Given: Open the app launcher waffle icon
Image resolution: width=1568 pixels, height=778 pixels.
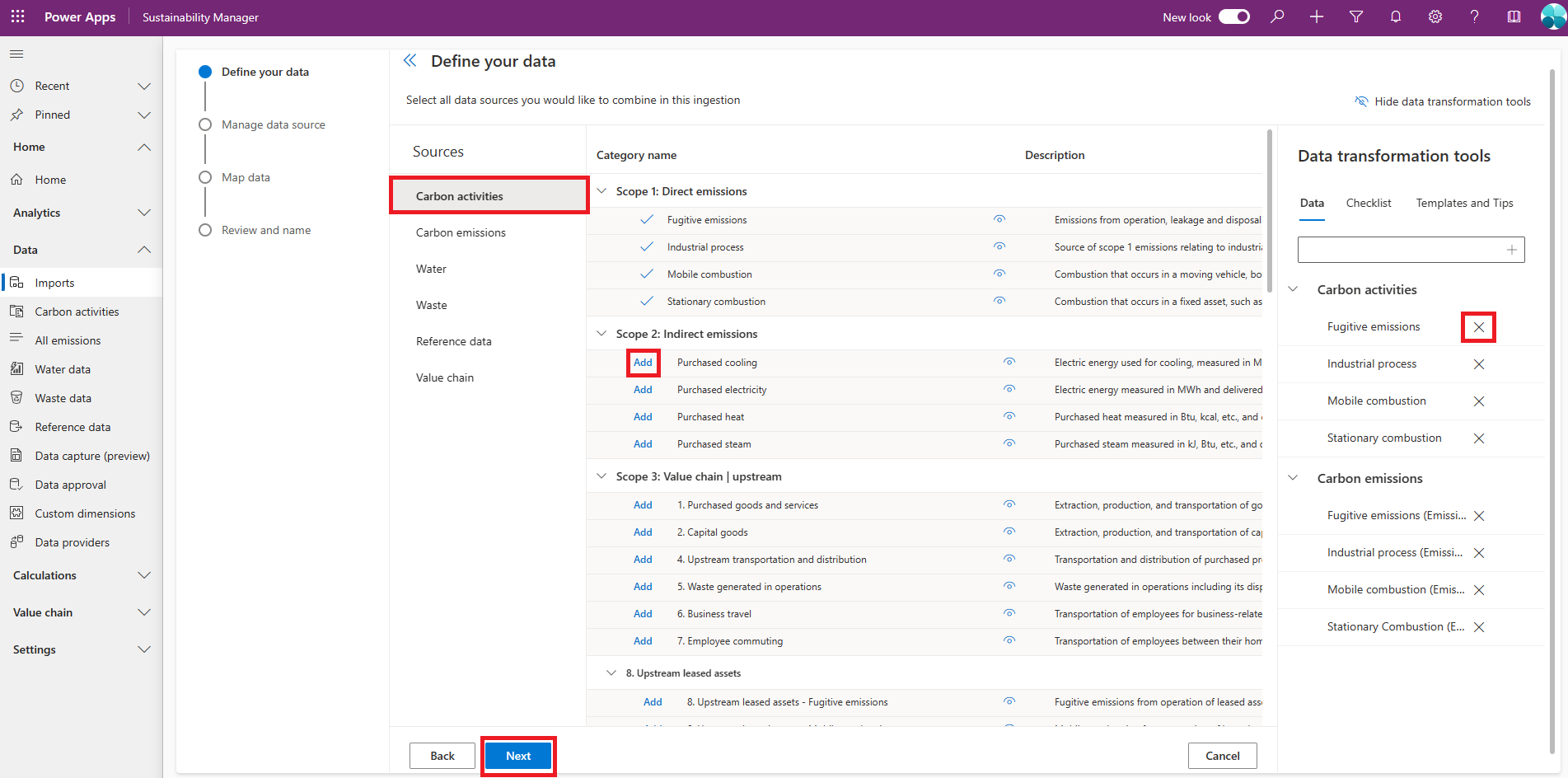Looking at the screenshot, I should click(x=17, y=16).
